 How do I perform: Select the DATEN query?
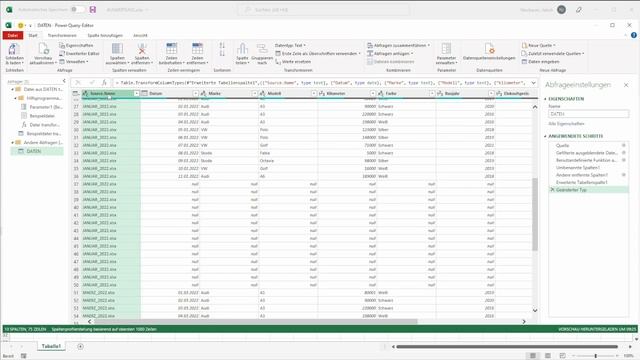[x=37, y=151]
